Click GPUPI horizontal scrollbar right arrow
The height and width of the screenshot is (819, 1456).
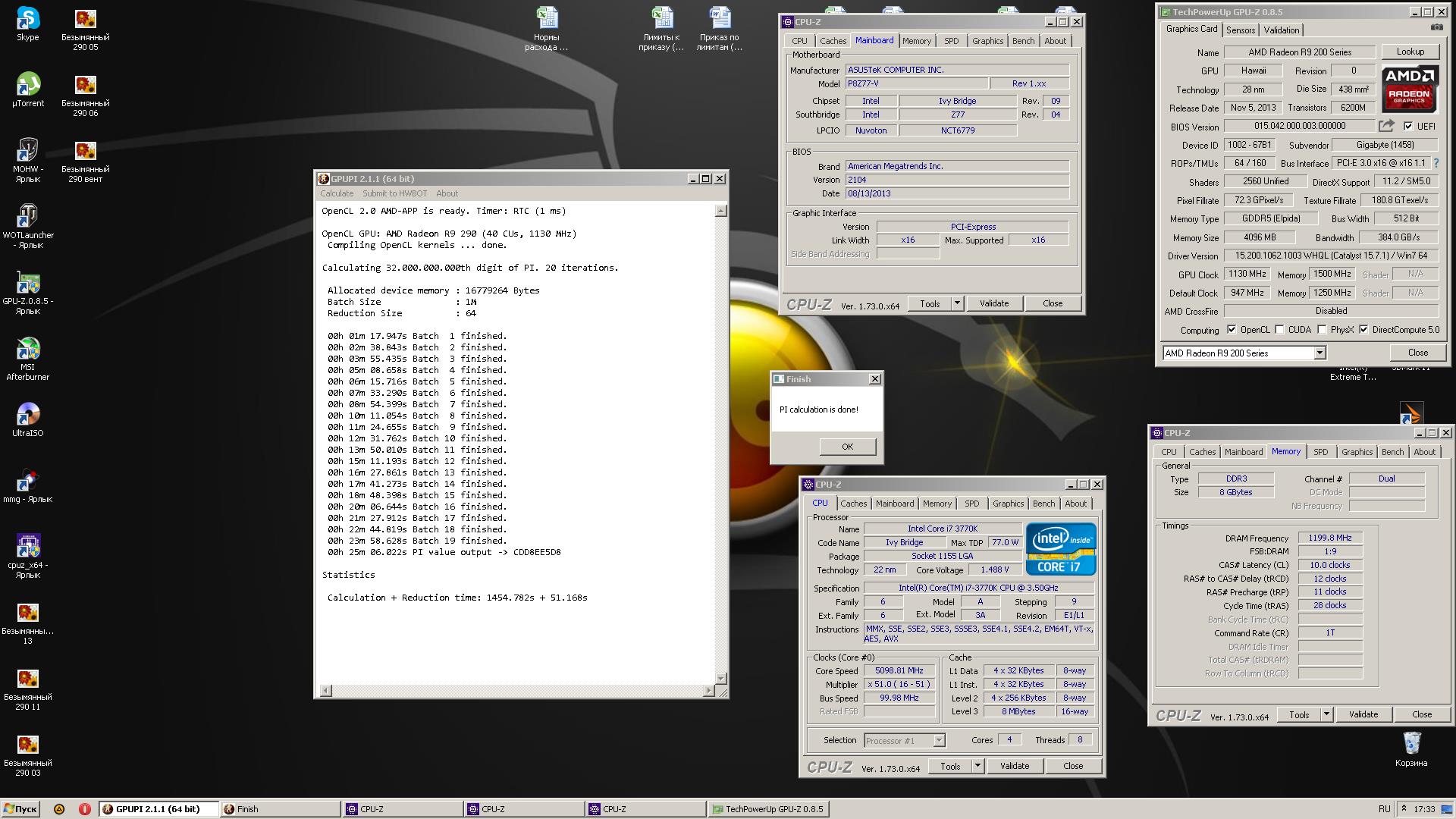pyautogui.click(x=708, y=690)
